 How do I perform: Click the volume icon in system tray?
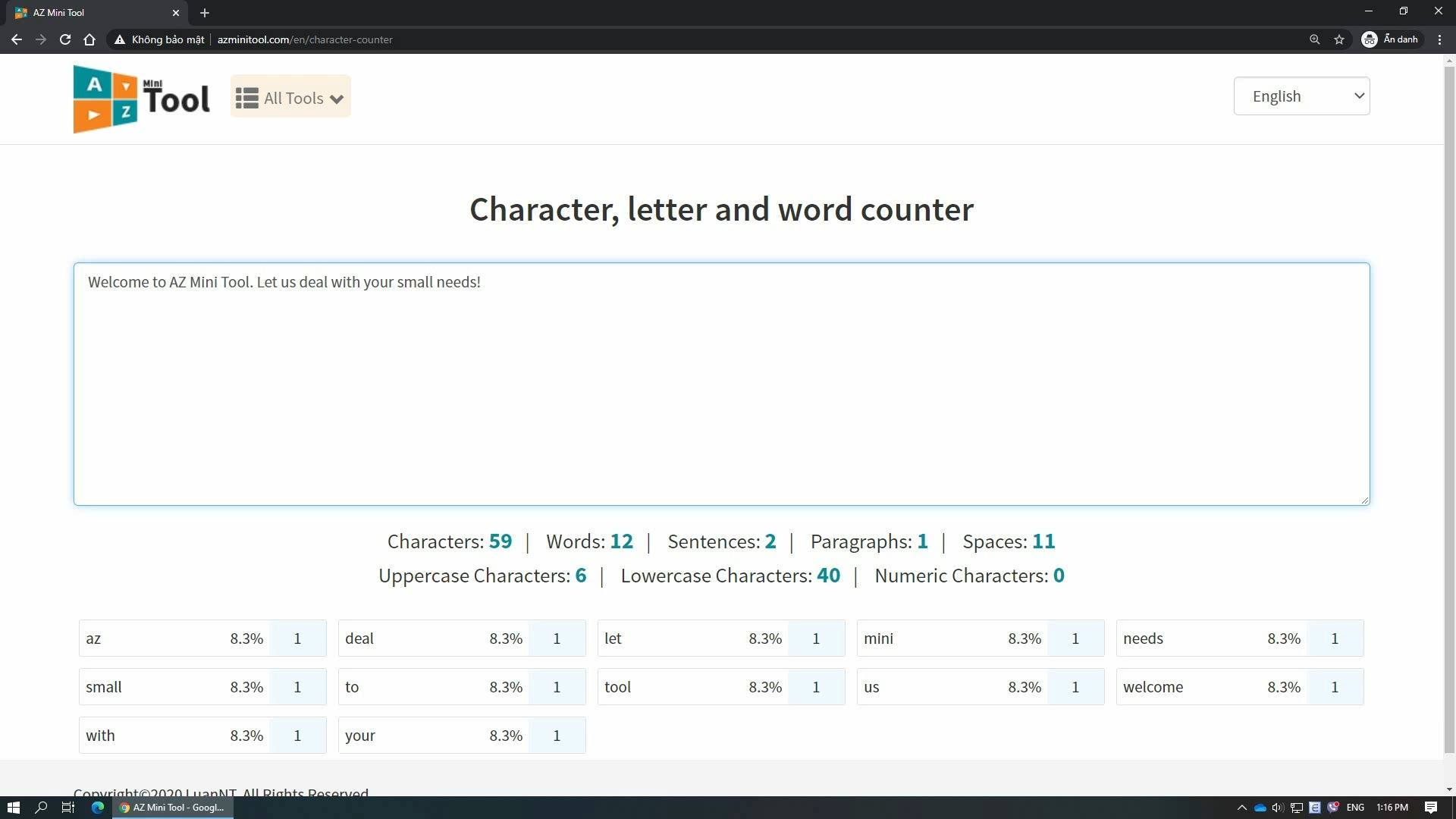pos(1278,808)
